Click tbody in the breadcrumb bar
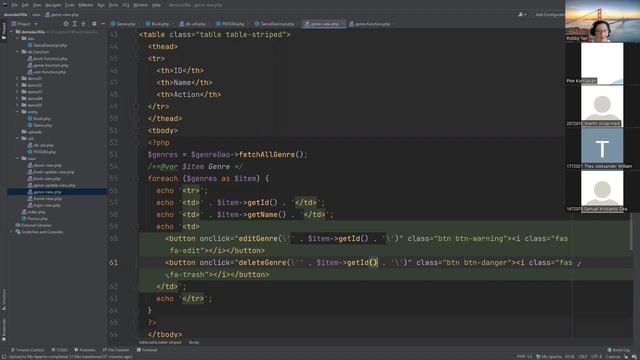This screenshot has height=360, width=640. pos(194,342)
